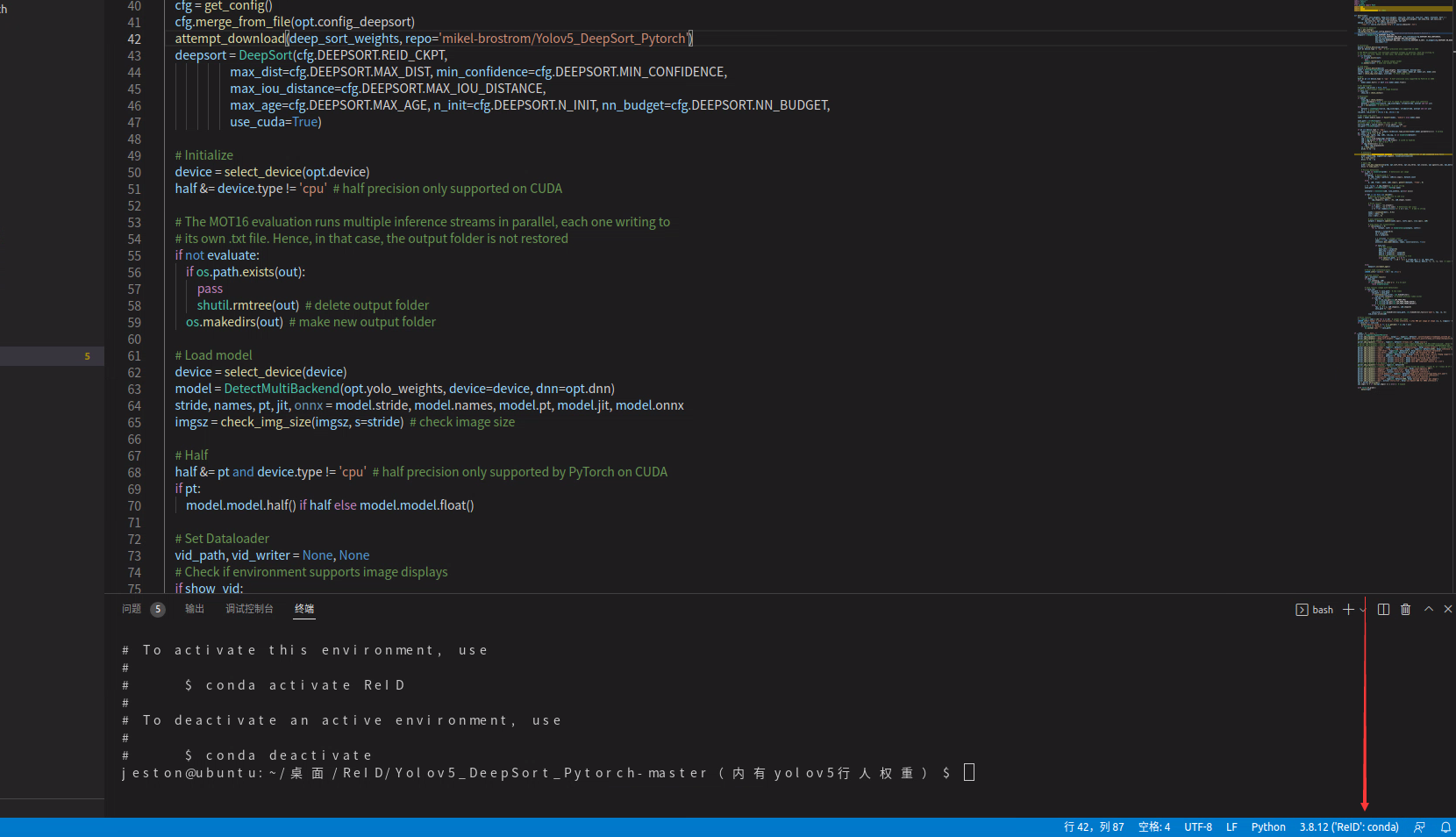Switch to the 输出 (Output) tab
The height and width of the screenshot is (837, 1456).
195,609
